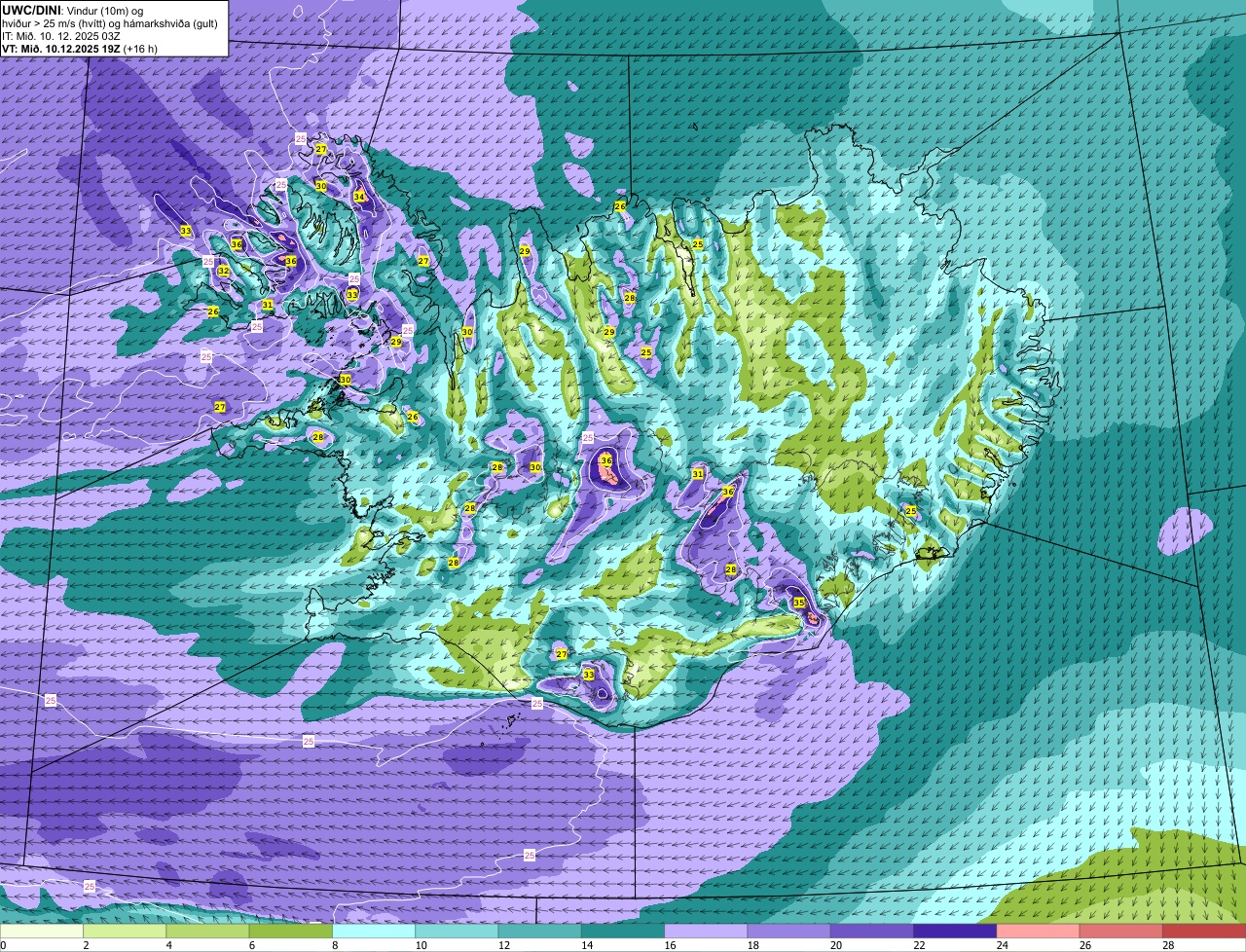This screenshot has height=952, width=1246.
Task: Select the 'IT: Mið. 10. 12. 2025 03Z' line
Action: coord(61,36)
